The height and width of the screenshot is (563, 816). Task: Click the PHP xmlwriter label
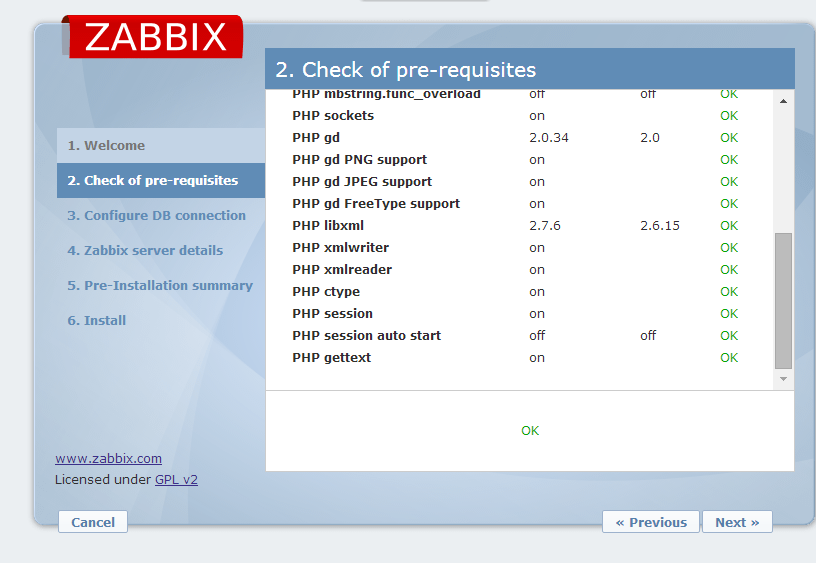tap(340, 248)
